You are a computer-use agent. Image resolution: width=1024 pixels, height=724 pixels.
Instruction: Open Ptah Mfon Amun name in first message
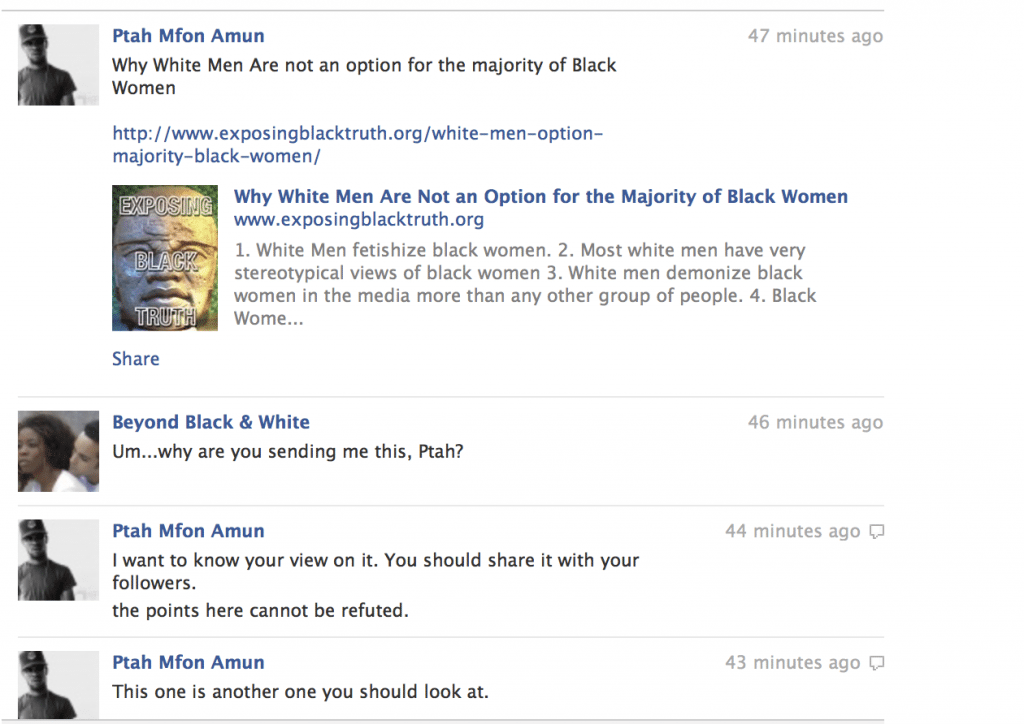pyautogui.click(x=188, y=36)
